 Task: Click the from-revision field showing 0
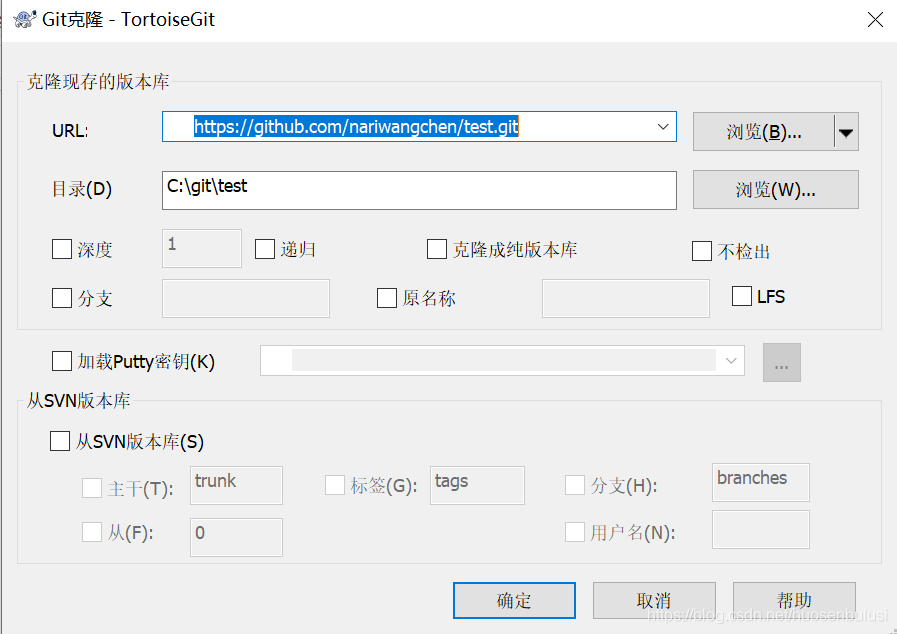click(236, 537)
